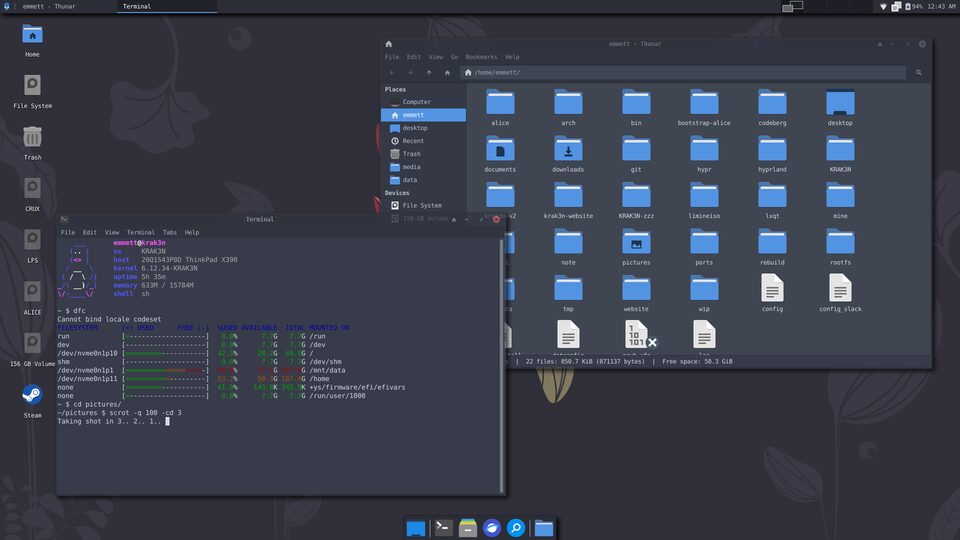Click the show desktop icon in dock

coord(416,528)
